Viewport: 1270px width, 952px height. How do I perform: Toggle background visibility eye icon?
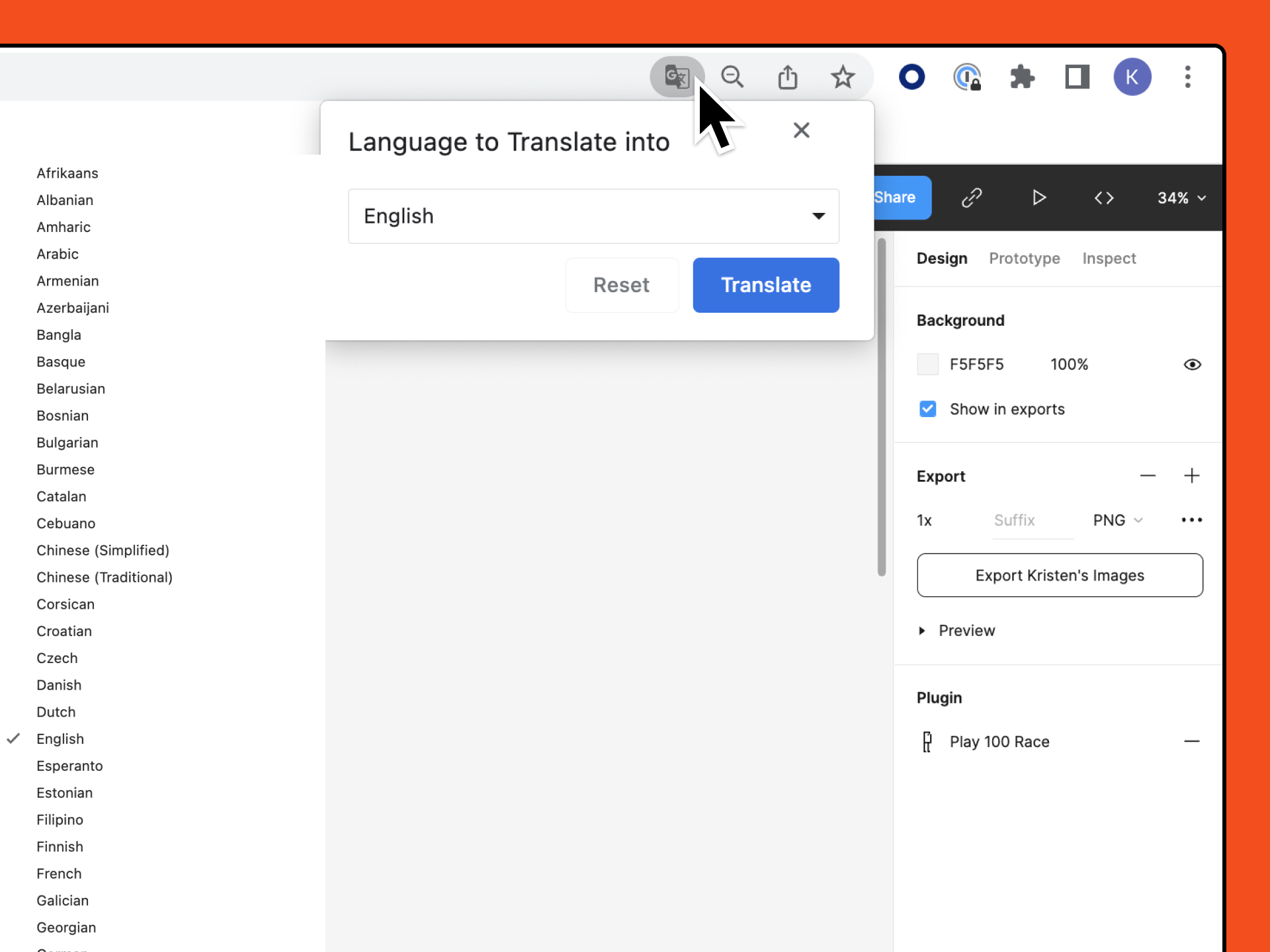click(x=1192, y=364)
